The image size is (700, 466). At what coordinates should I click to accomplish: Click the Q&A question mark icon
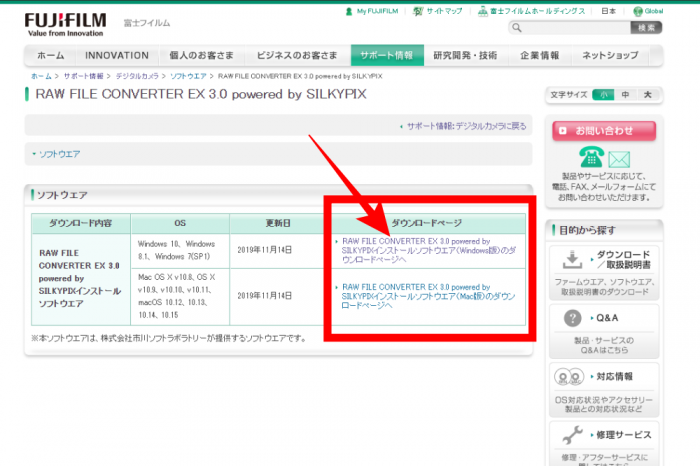point(572,318)
